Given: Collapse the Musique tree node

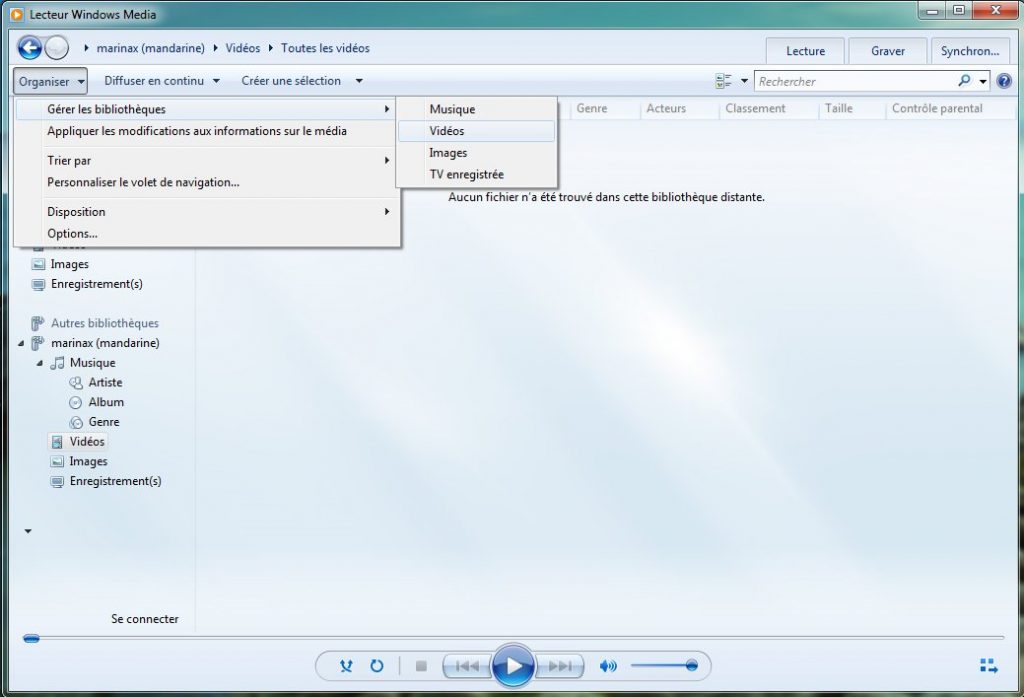Looking at the screenshot, I should point(40,363).
